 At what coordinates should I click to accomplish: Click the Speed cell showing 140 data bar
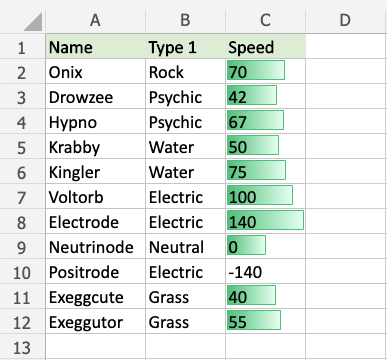266,221
